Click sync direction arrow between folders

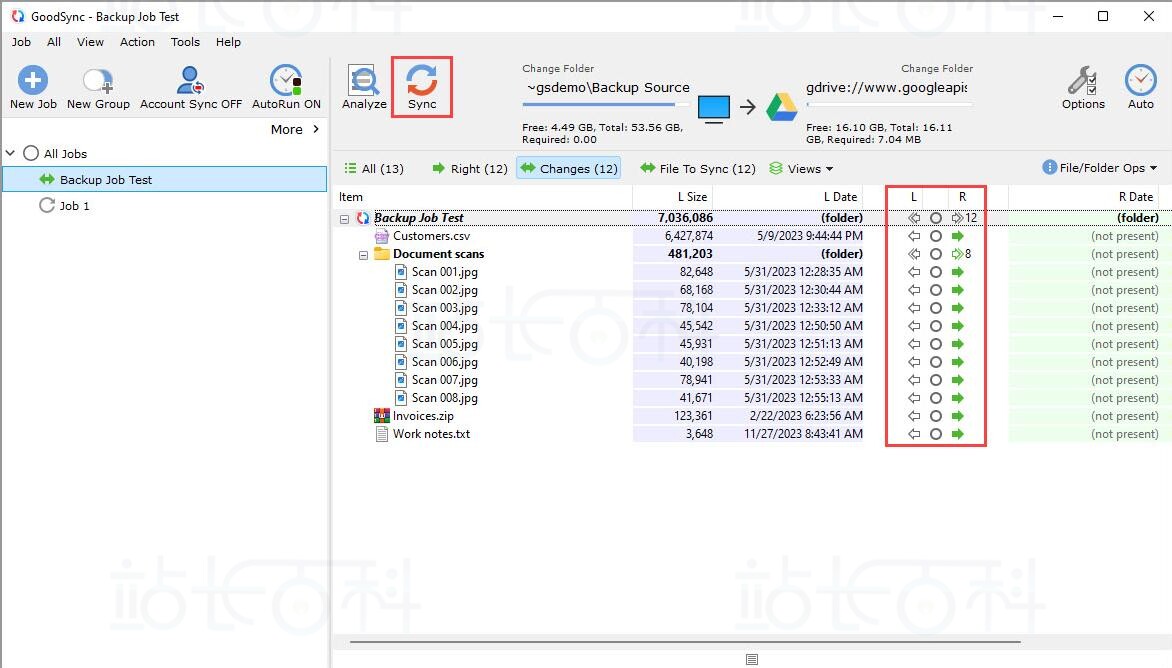pos(747,108)
